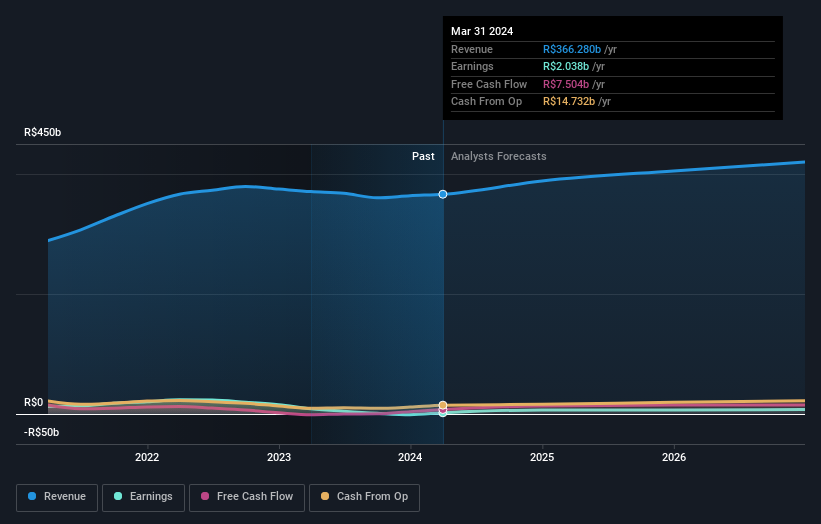The height and width of the screenshot is (524, 821).
Task: Toggle the Free Cash Flow legend button
Action: coord(247,497)
